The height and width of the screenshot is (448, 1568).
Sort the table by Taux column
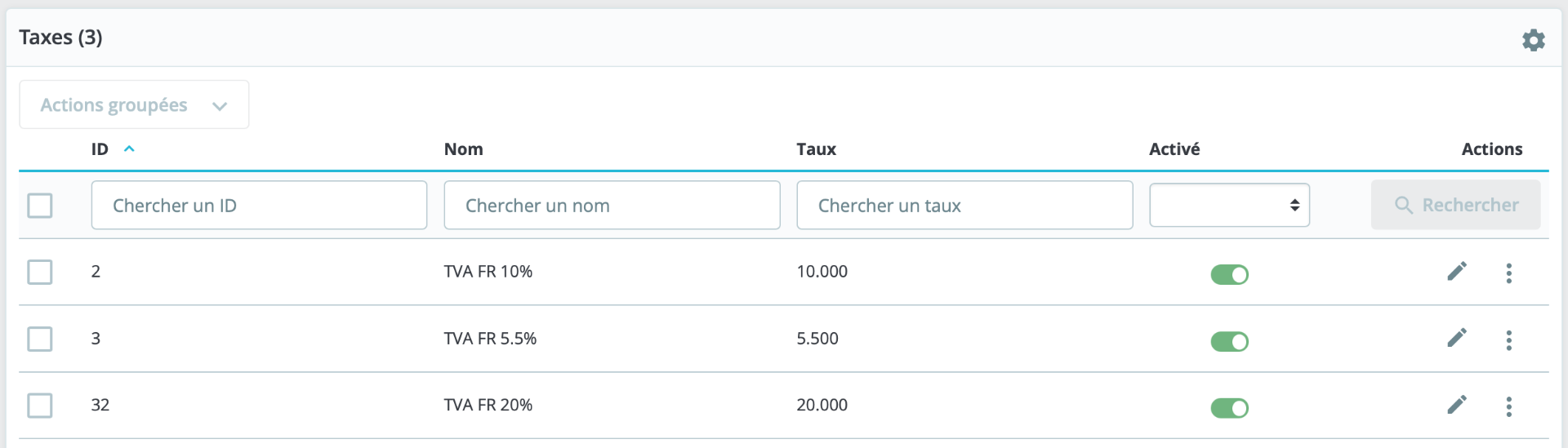[x=816, y=149]
